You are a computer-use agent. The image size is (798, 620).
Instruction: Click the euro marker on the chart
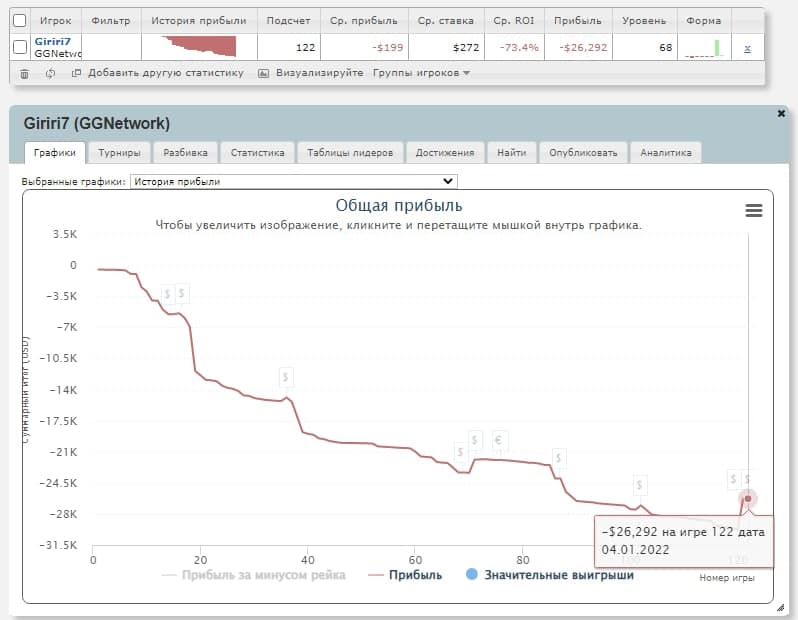[500, 440]
